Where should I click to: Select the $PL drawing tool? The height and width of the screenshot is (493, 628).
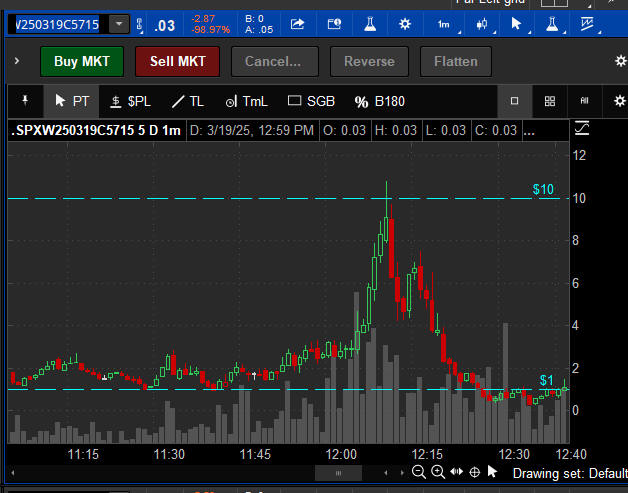tap(131, 101)
